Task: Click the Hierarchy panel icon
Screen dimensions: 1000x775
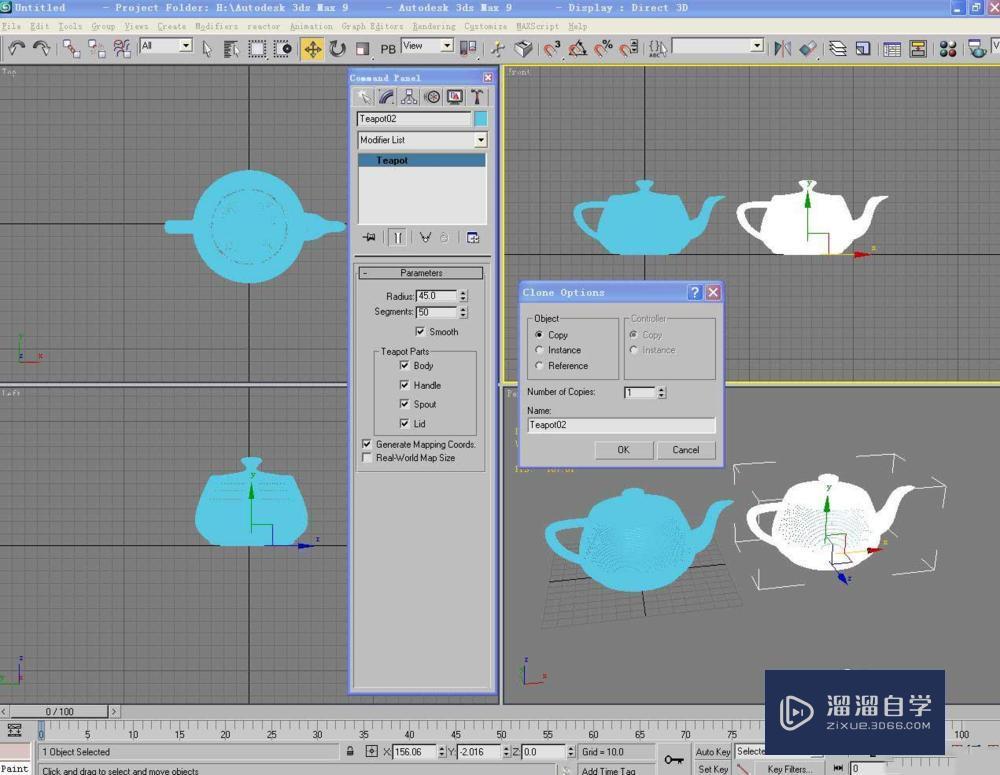Action: (x=409, y=96)
